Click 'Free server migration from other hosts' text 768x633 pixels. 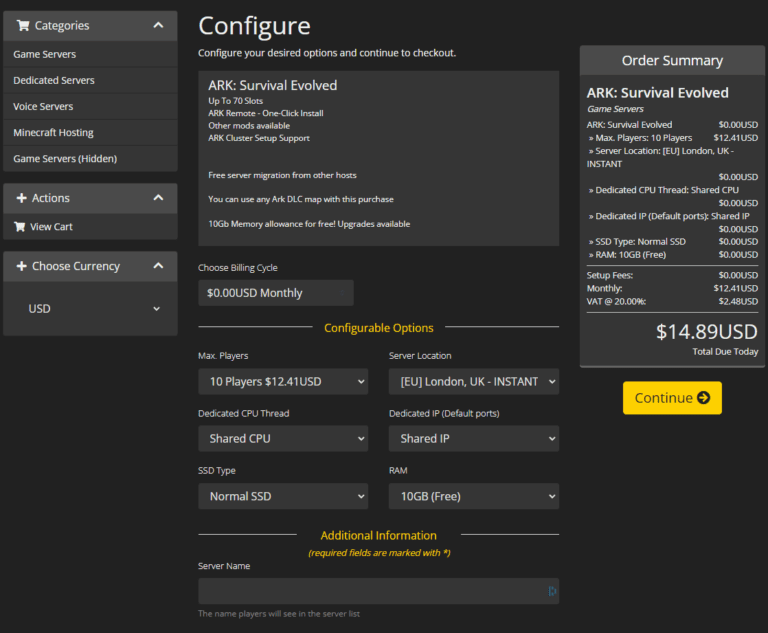282,175
